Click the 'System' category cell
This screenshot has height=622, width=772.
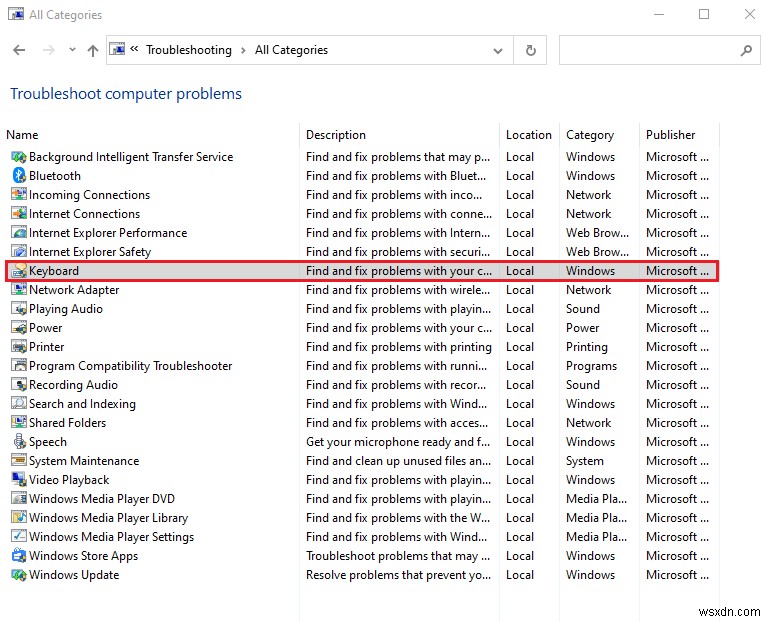pyautogui.click(x=584, y=461)
